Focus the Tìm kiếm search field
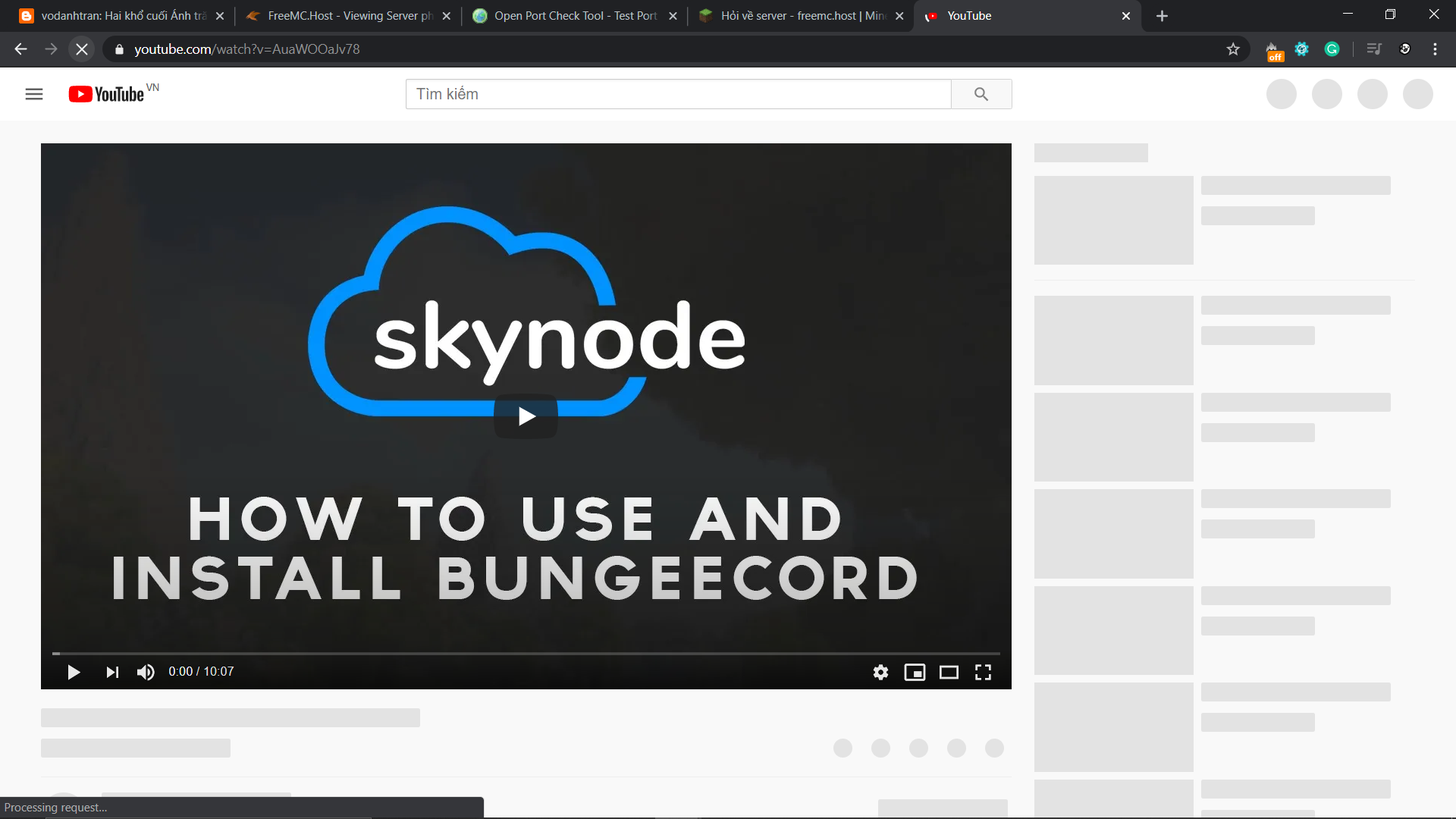This screenshot has height=819, width=1456. 677,94
